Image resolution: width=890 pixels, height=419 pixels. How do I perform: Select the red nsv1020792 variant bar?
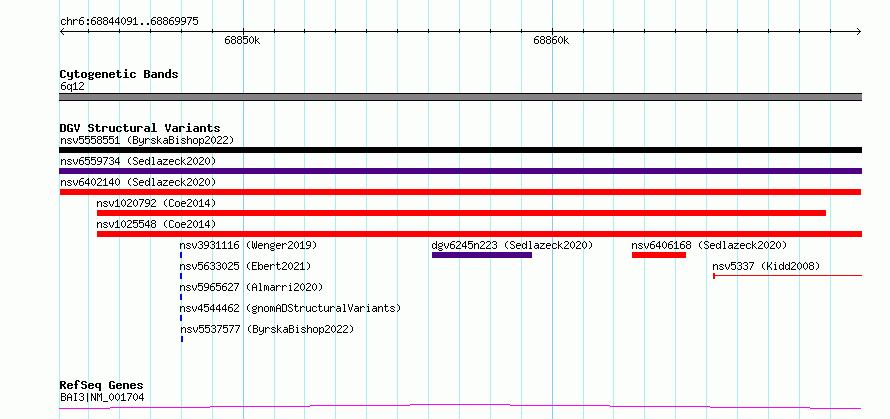click(461, 213)
